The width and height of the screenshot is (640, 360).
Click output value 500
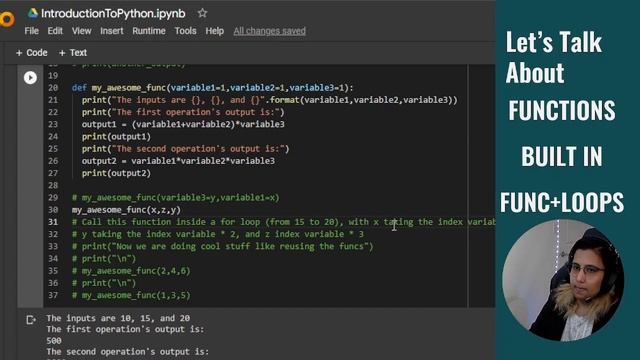coord(54,341)
